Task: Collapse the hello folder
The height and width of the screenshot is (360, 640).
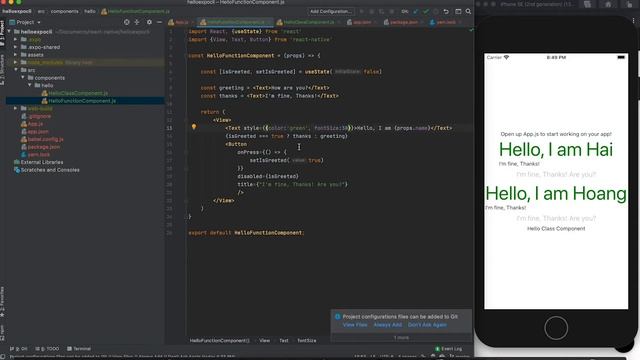Action: [30, 85]
